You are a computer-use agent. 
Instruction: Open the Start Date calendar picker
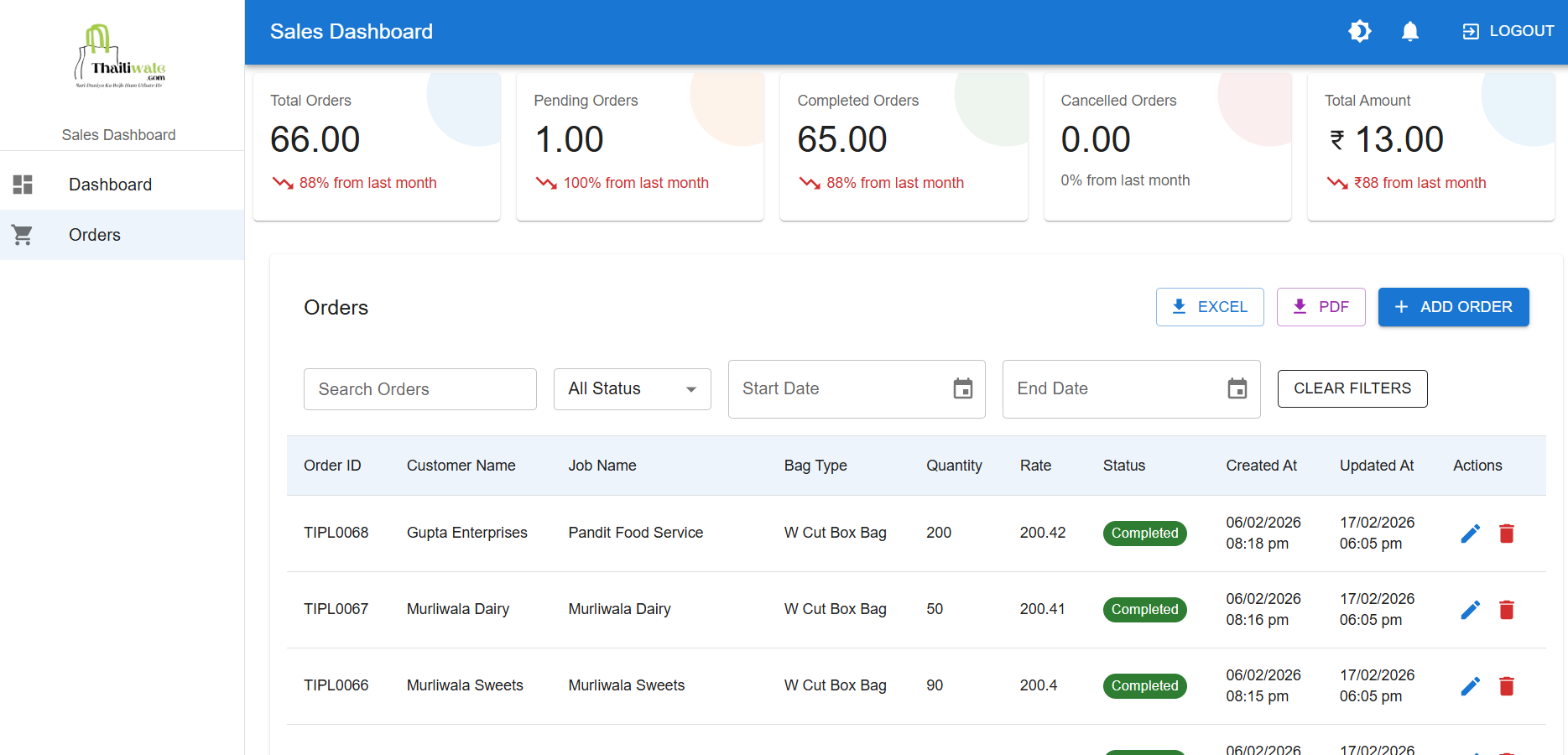point(962,388)
